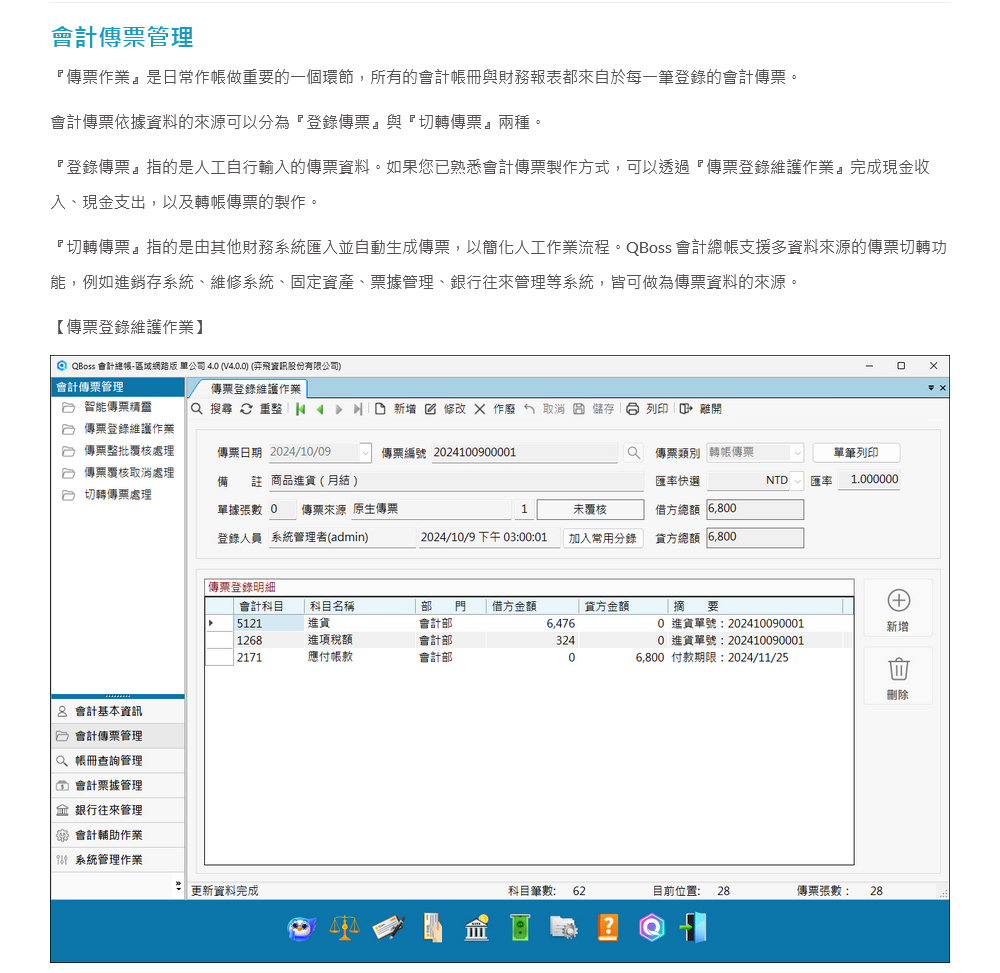The image size is (1000, 973).
Task: Click the 科目名稱 column header
Action: [360, 606]
